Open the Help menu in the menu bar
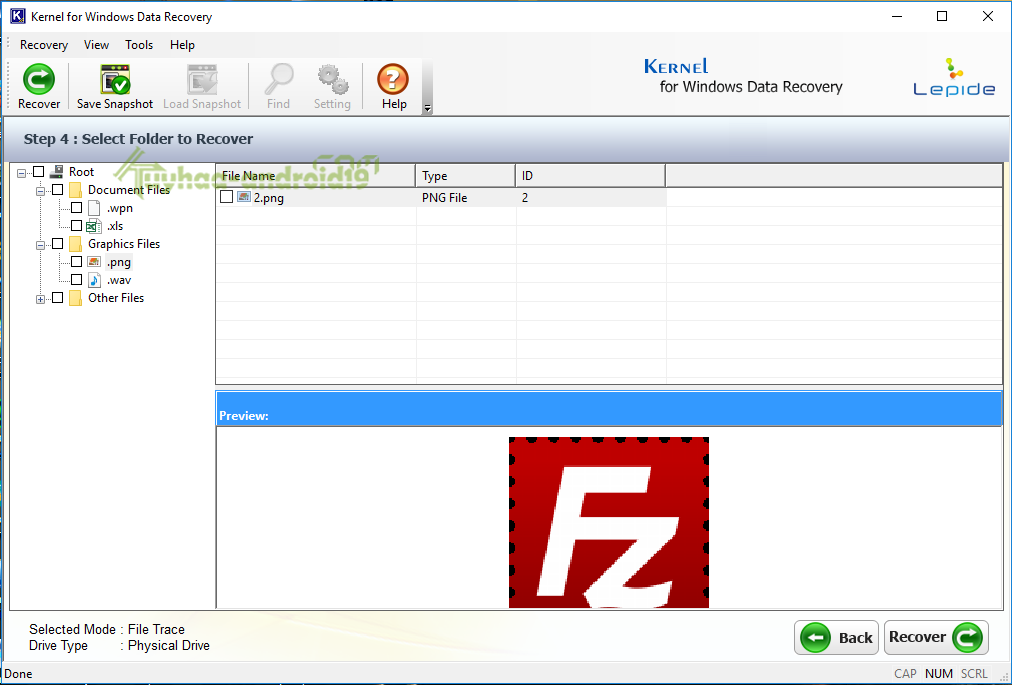The image size is (1012, 685). pyautogui.click(x=182, y=45)
